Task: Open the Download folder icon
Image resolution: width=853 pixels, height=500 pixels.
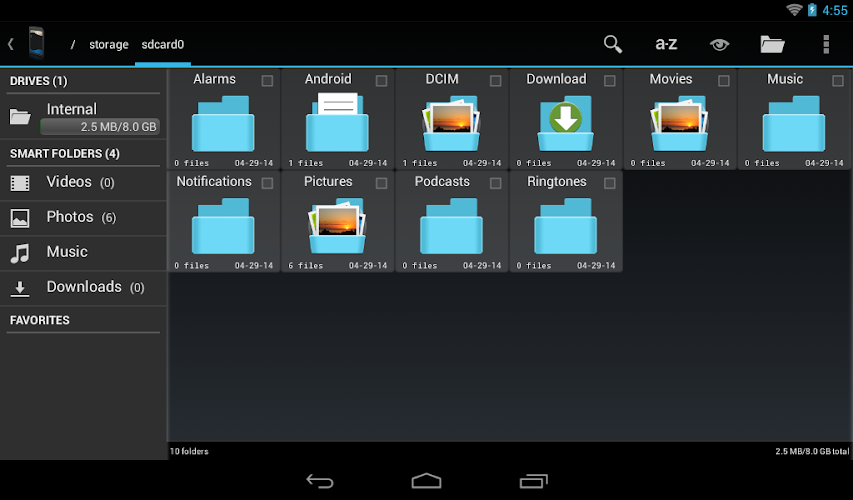Action: [565, 123]
